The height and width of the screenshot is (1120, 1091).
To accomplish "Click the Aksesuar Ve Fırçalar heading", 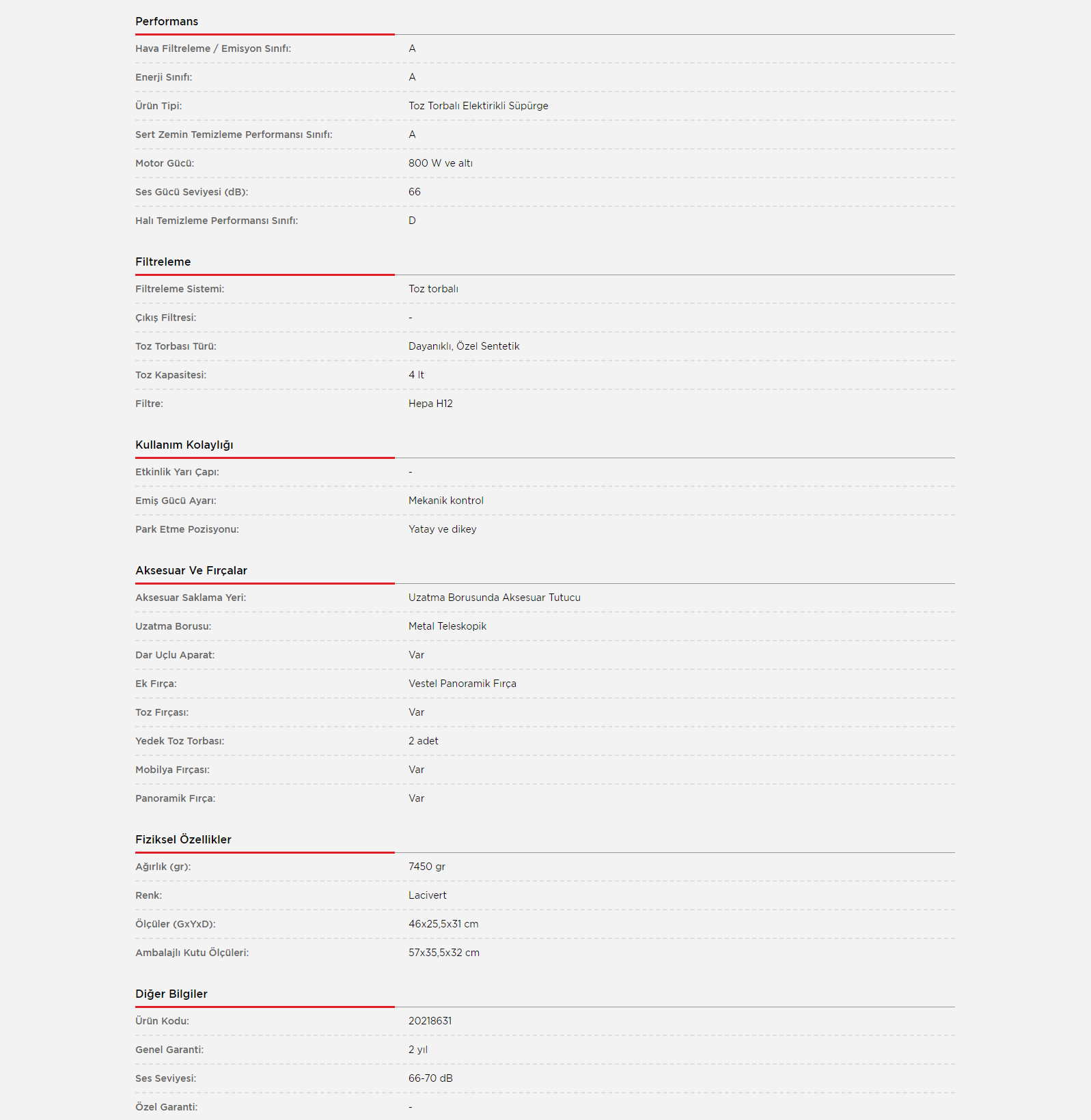I will pyautogui.click(x=191, y=570).
